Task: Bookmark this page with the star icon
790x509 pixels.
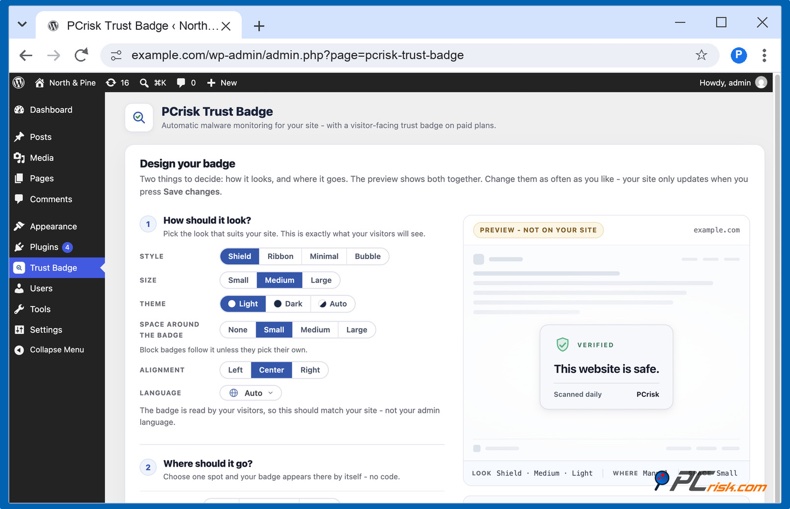Action: tap(701, 55)
